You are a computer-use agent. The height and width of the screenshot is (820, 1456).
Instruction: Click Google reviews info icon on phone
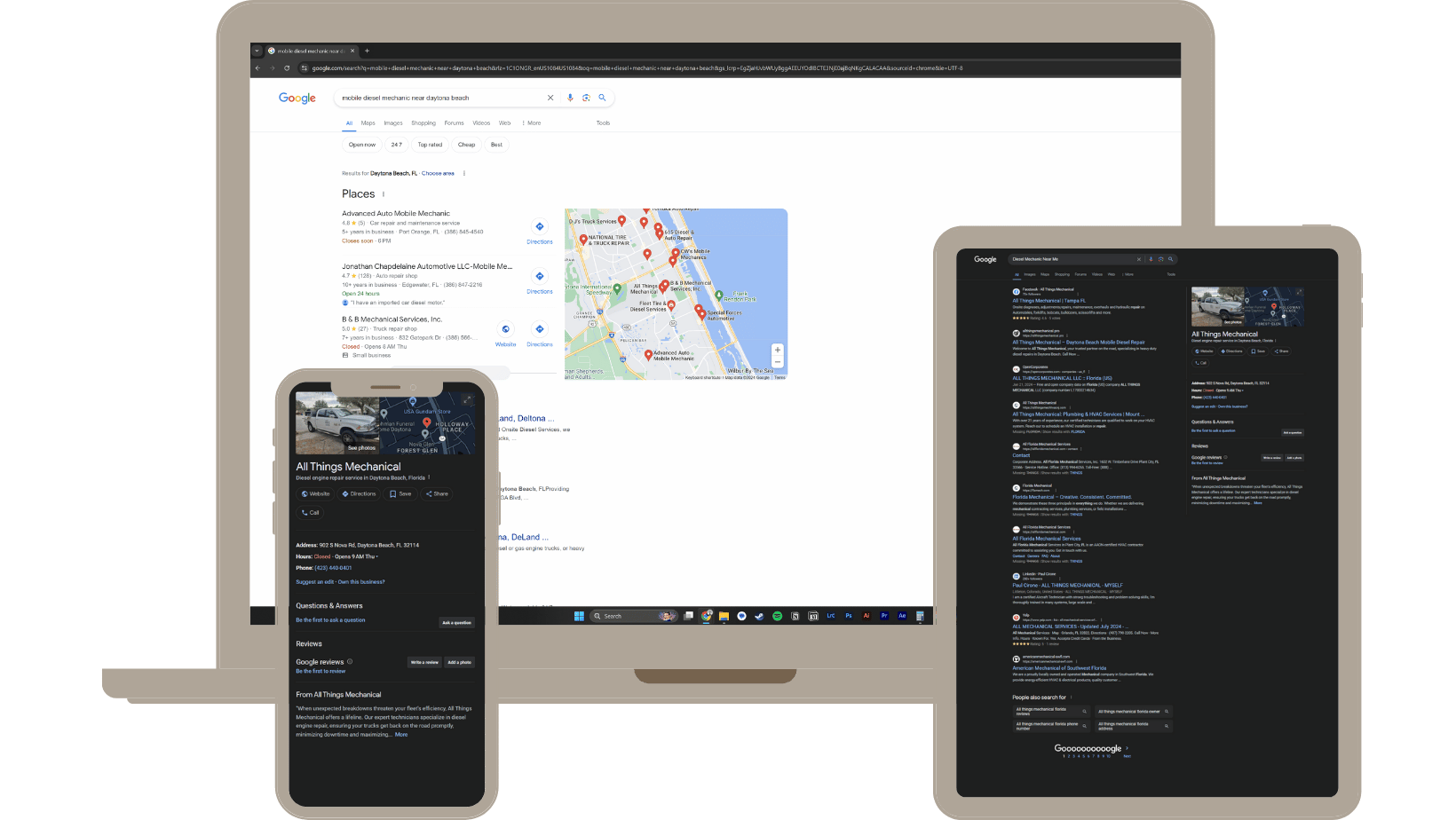[x=350, y=661]
